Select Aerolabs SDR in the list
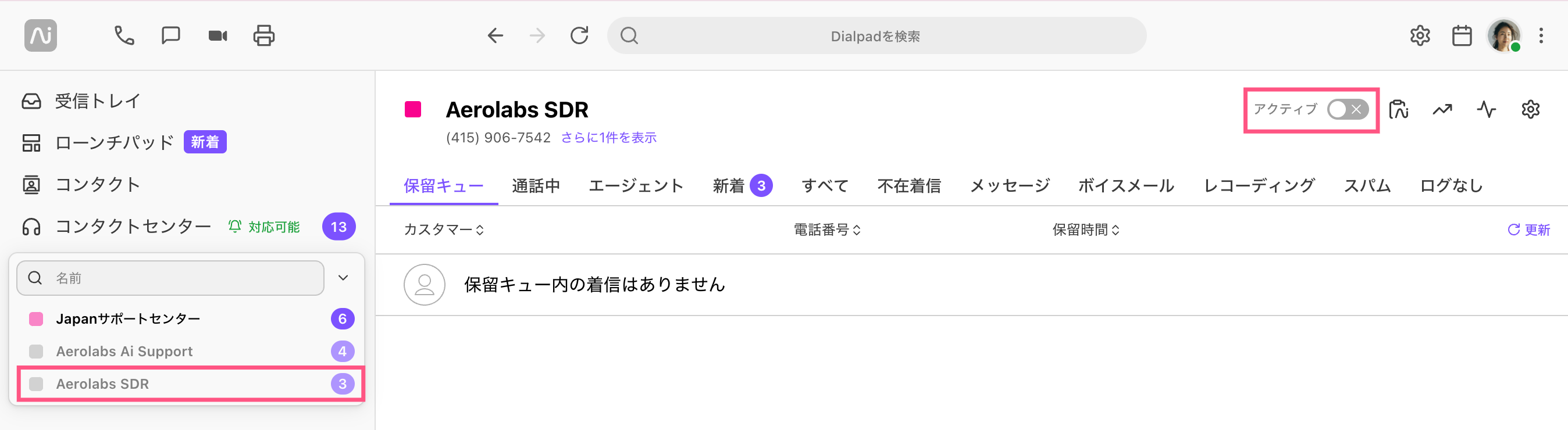The height and width of the screenshot is (430, 1568). [187, 384]
